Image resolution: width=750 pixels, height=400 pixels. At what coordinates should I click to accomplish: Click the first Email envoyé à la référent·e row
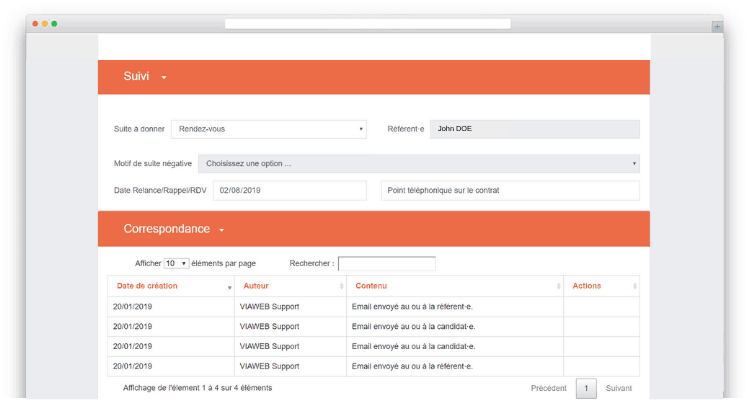coord(374,307)
